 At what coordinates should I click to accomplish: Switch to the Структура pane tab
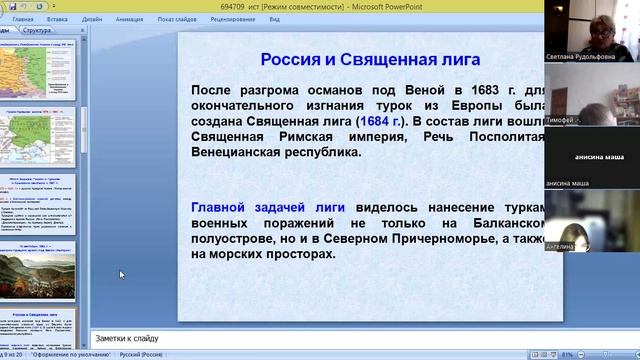pyautogui.click(x=37, y=30)
